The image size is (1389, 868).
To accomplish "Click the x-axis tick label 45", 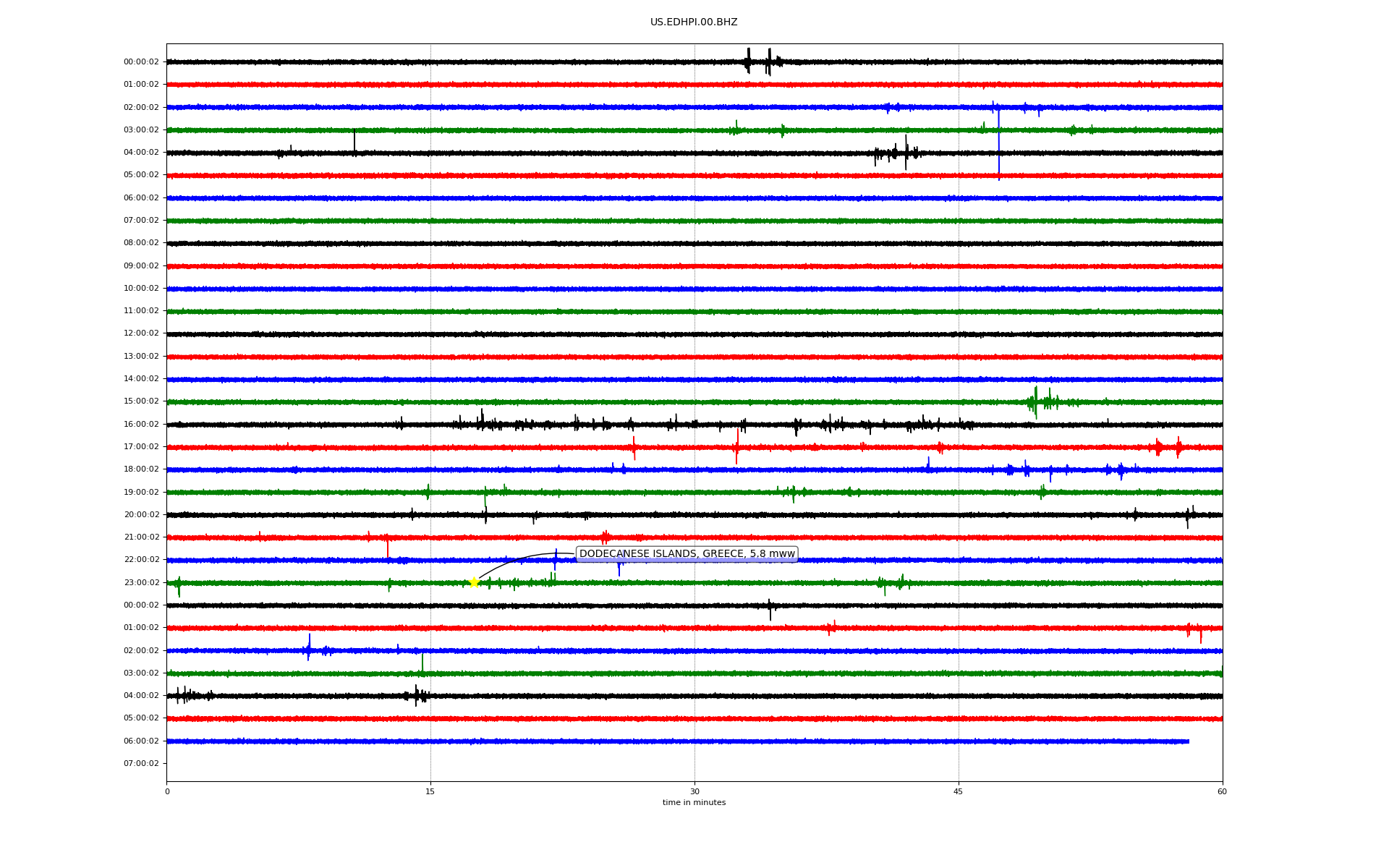I will tap(959, 791).
